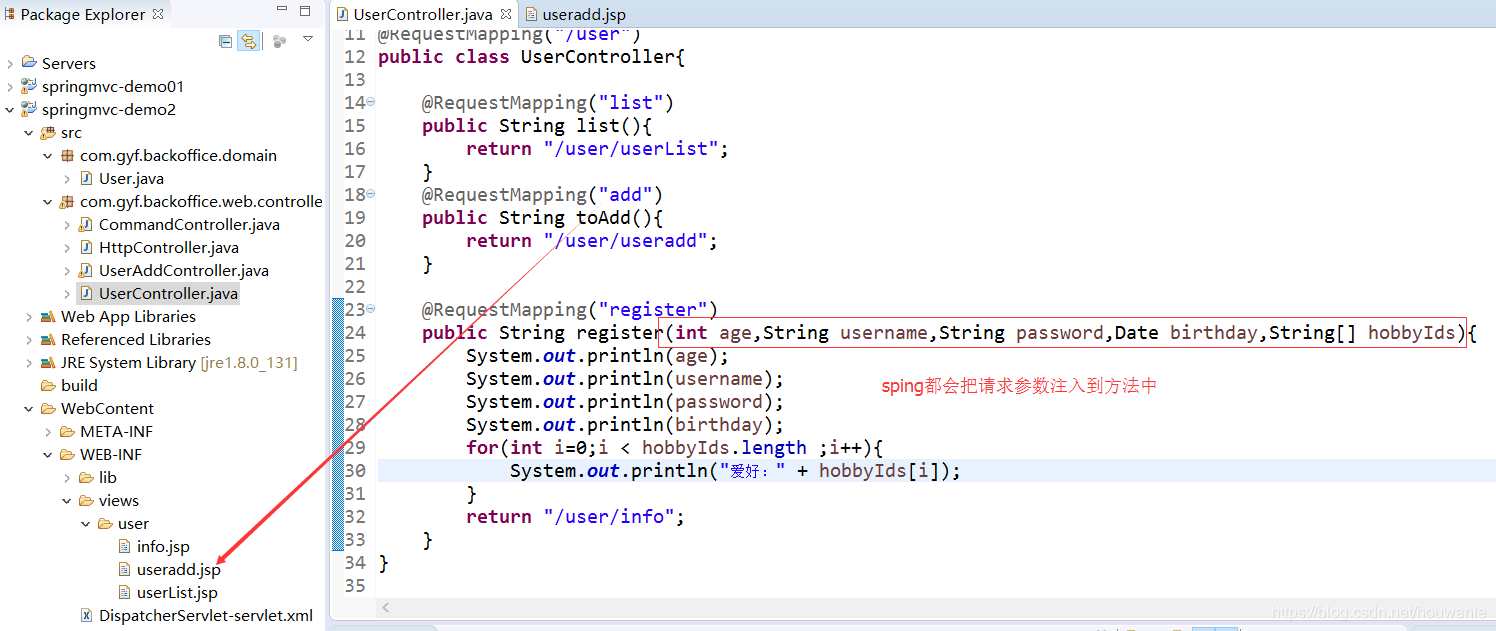Expand the JRE System Library node
Image resolution: width=1496 pixels, height=631 pixels.
pos(28,362)
